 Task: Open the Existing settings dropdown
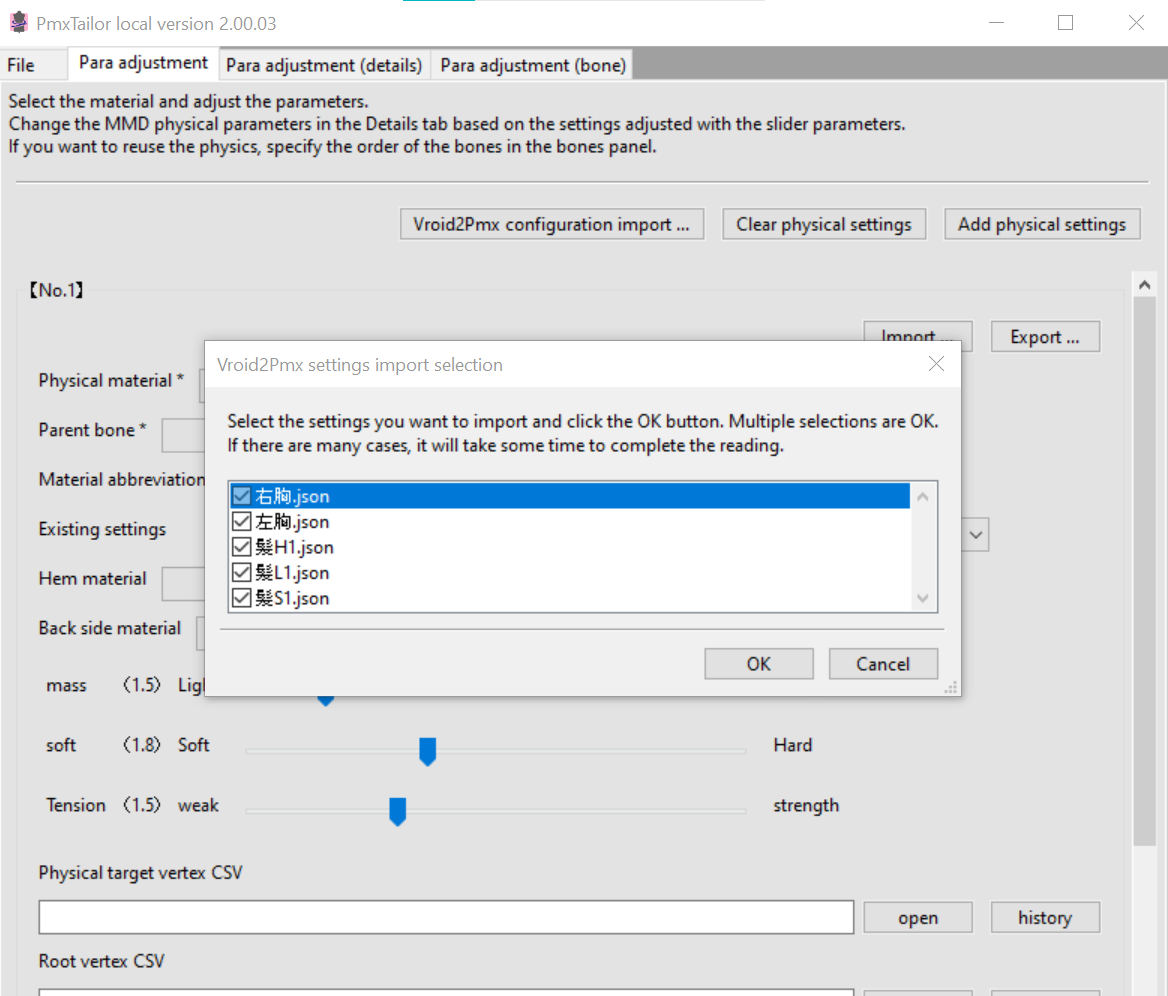[x=975, y=534]
